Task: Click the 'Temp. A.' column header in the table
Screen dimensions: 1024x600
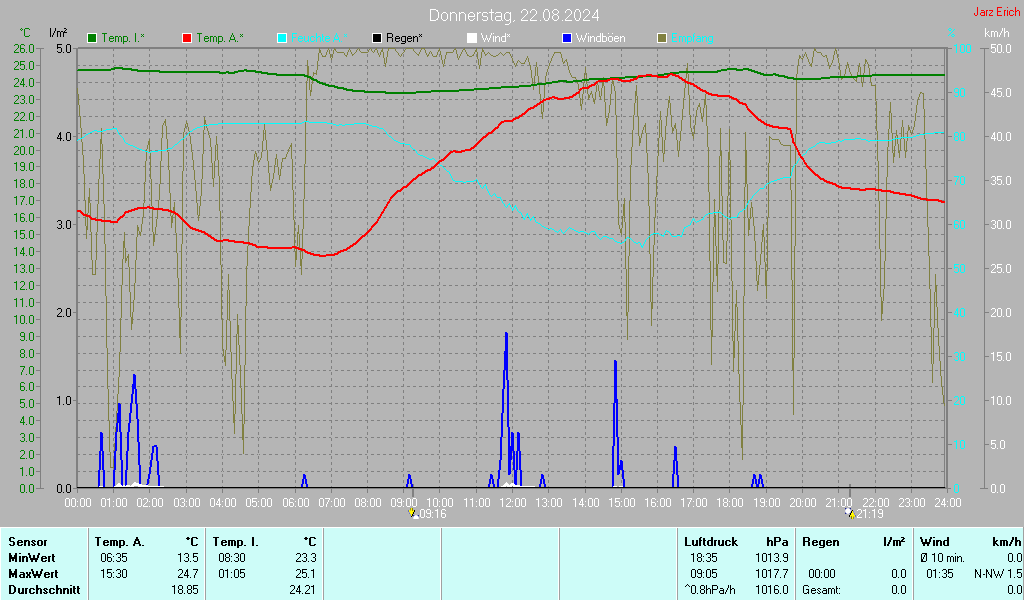Action: pyautogui.click(x=120, y=542)
